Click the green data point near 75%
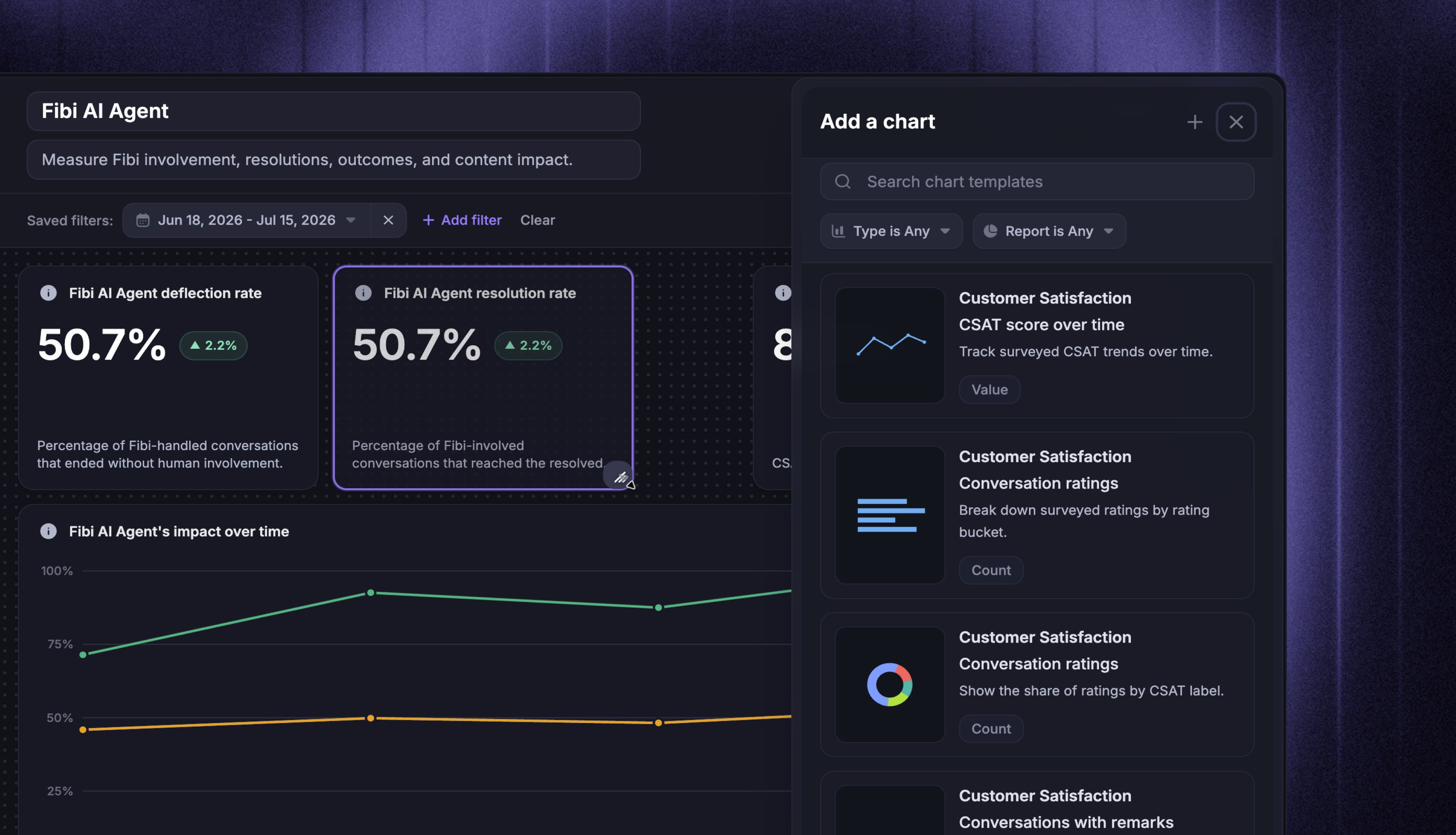1456x835 pixels. pyautogui.click(x=83, y=654)
